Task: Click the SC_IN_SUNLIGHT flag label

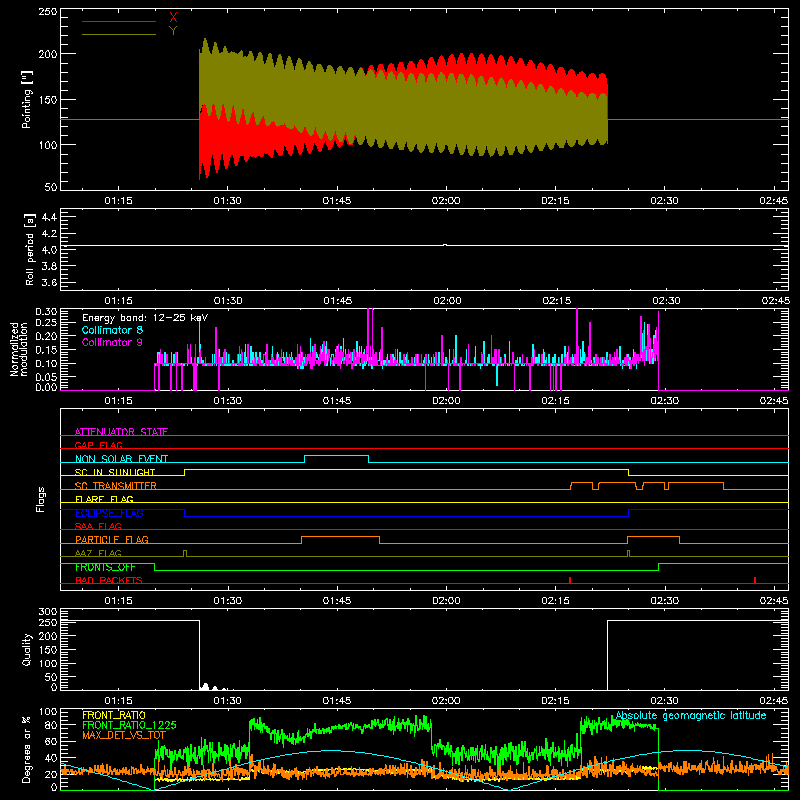Action: coord(115,472)
